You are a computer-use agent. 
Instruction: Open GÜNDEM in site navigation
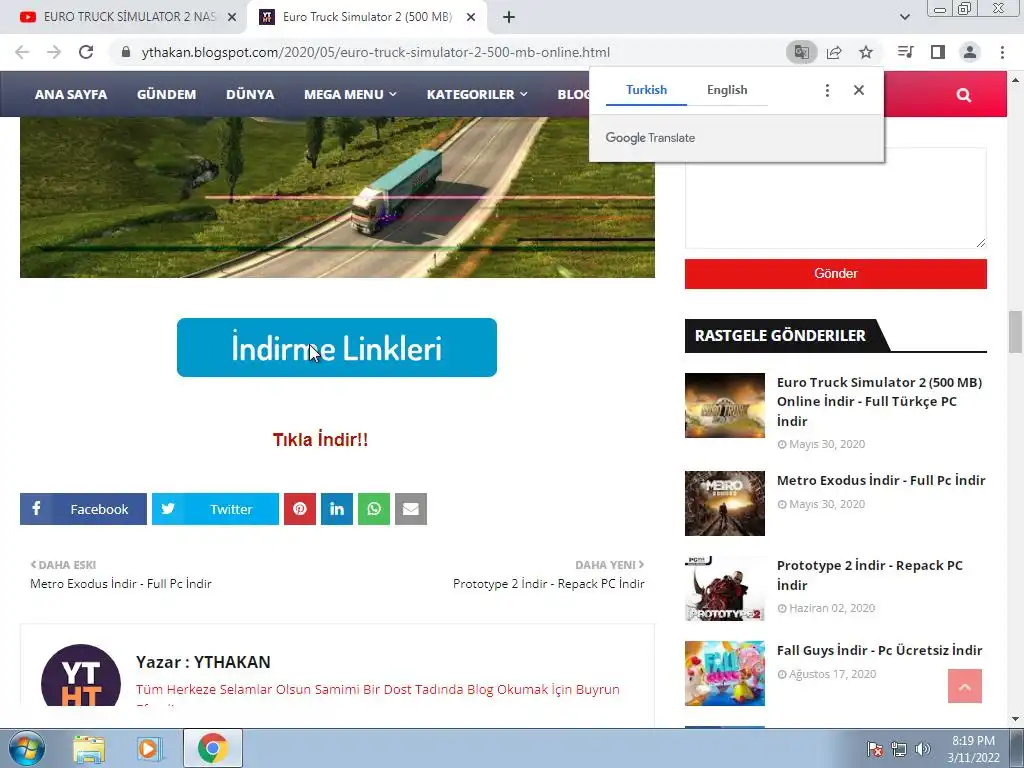167,95
